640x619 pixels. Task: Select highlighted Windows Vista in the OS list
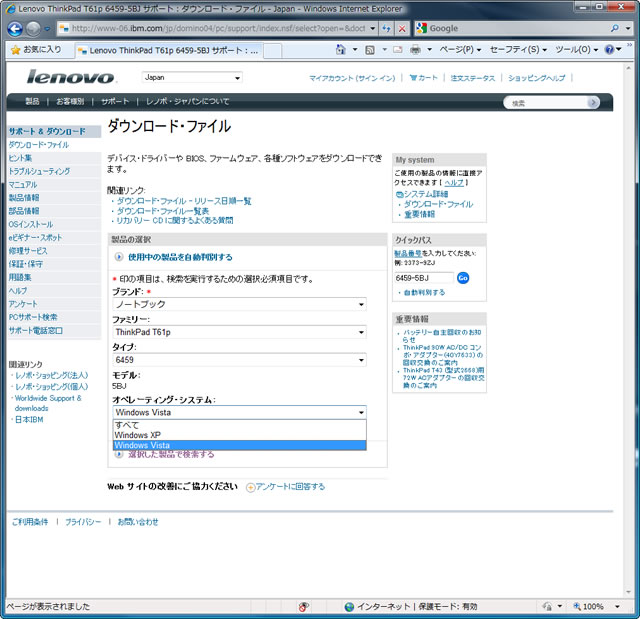coord(239,445)
